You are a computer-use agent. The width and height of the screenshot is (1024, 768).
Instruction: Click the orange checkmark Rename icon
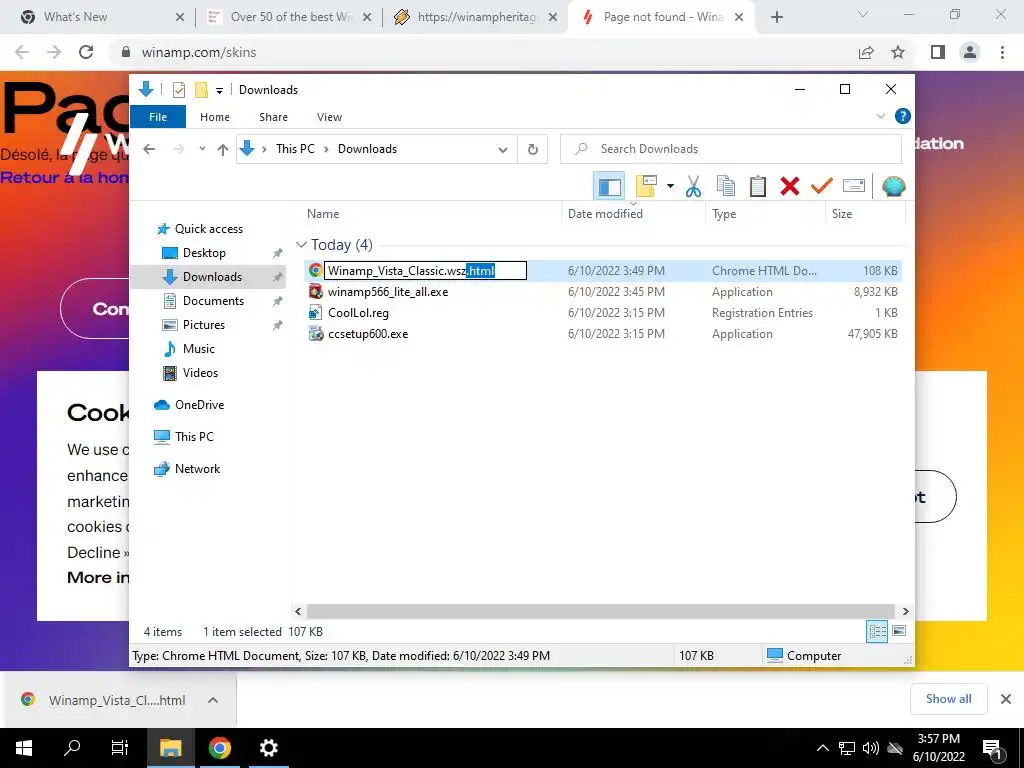point(821,187)
